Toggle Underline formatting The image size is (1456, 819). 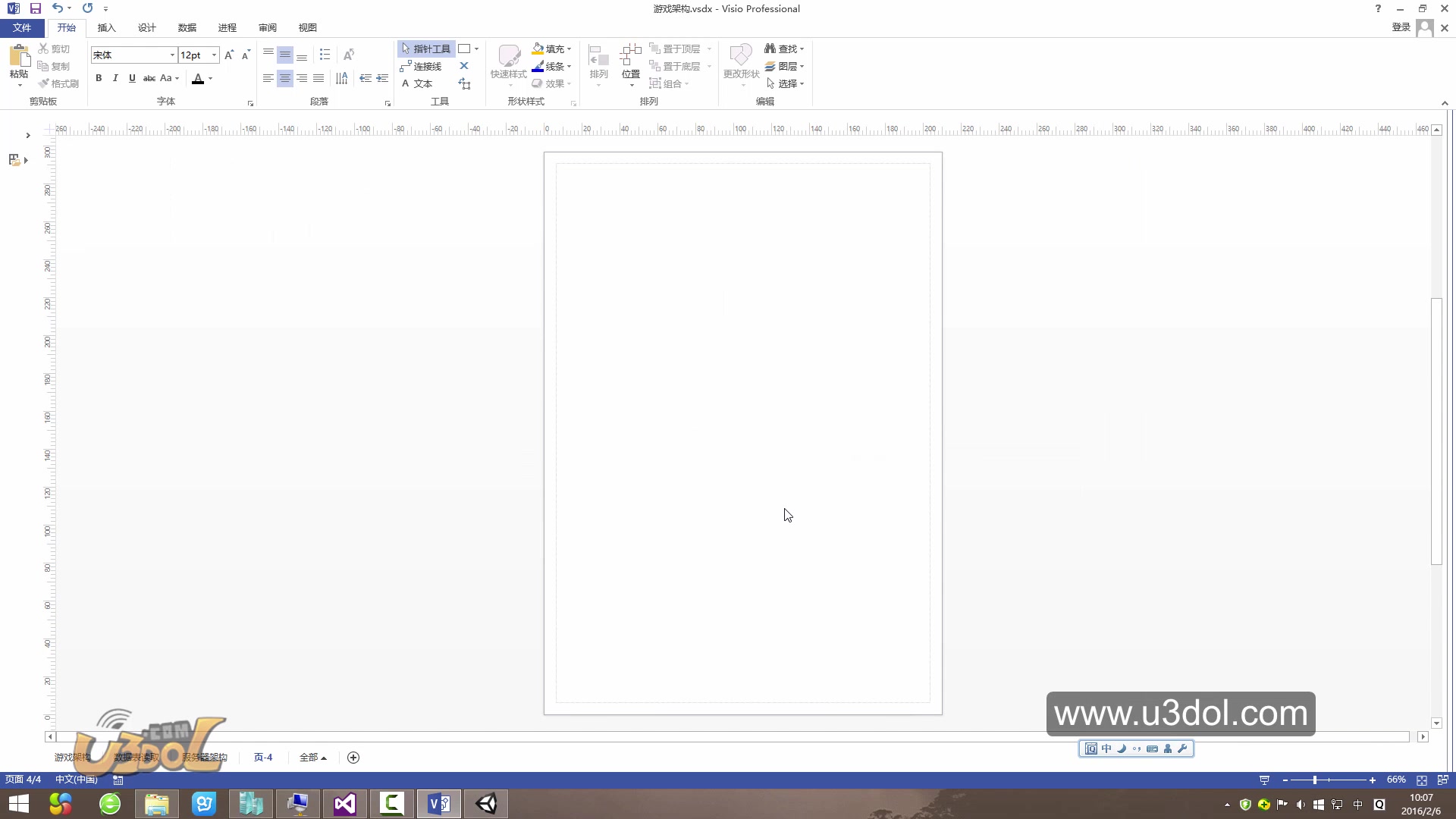point(132,78)
